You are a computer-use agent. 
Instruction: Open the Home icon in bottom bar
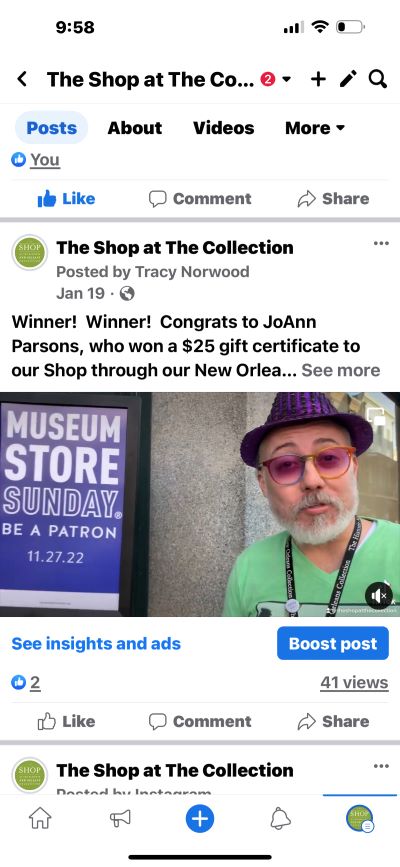pyautogui.click(x=40, y=818)
